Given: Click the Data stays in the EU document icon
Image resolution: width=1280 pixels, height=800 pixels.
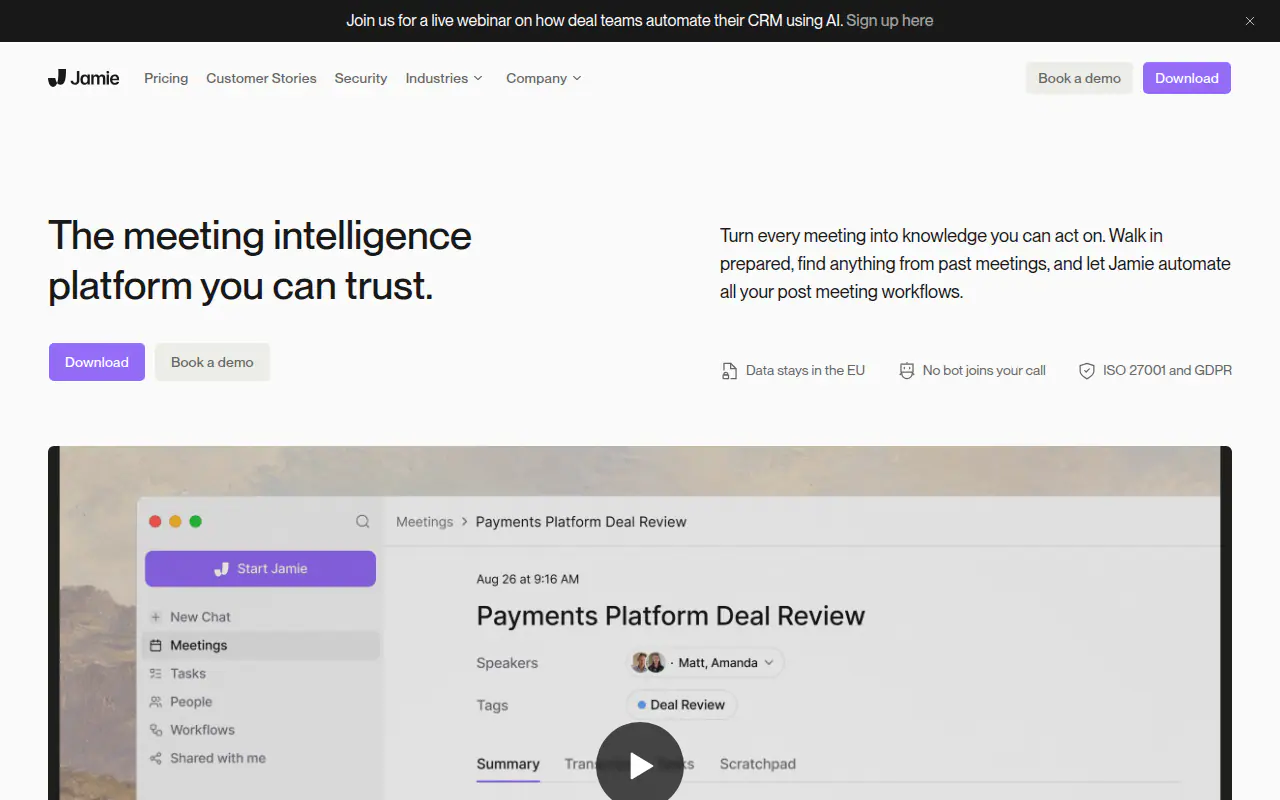Looking at the screenshot, I should (x=729, y=371).
